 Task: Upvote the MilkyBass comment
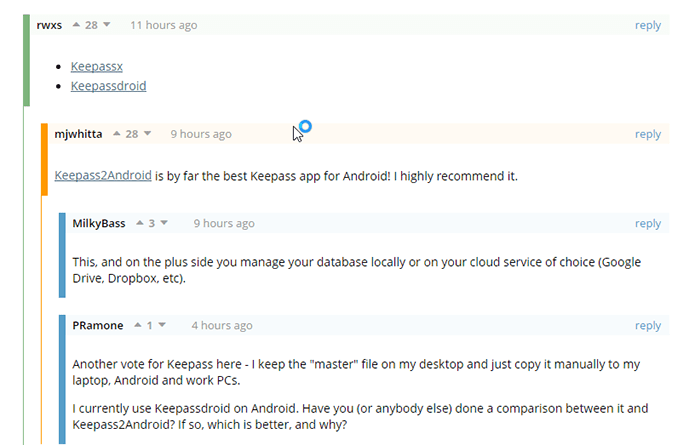pos(140,223)
